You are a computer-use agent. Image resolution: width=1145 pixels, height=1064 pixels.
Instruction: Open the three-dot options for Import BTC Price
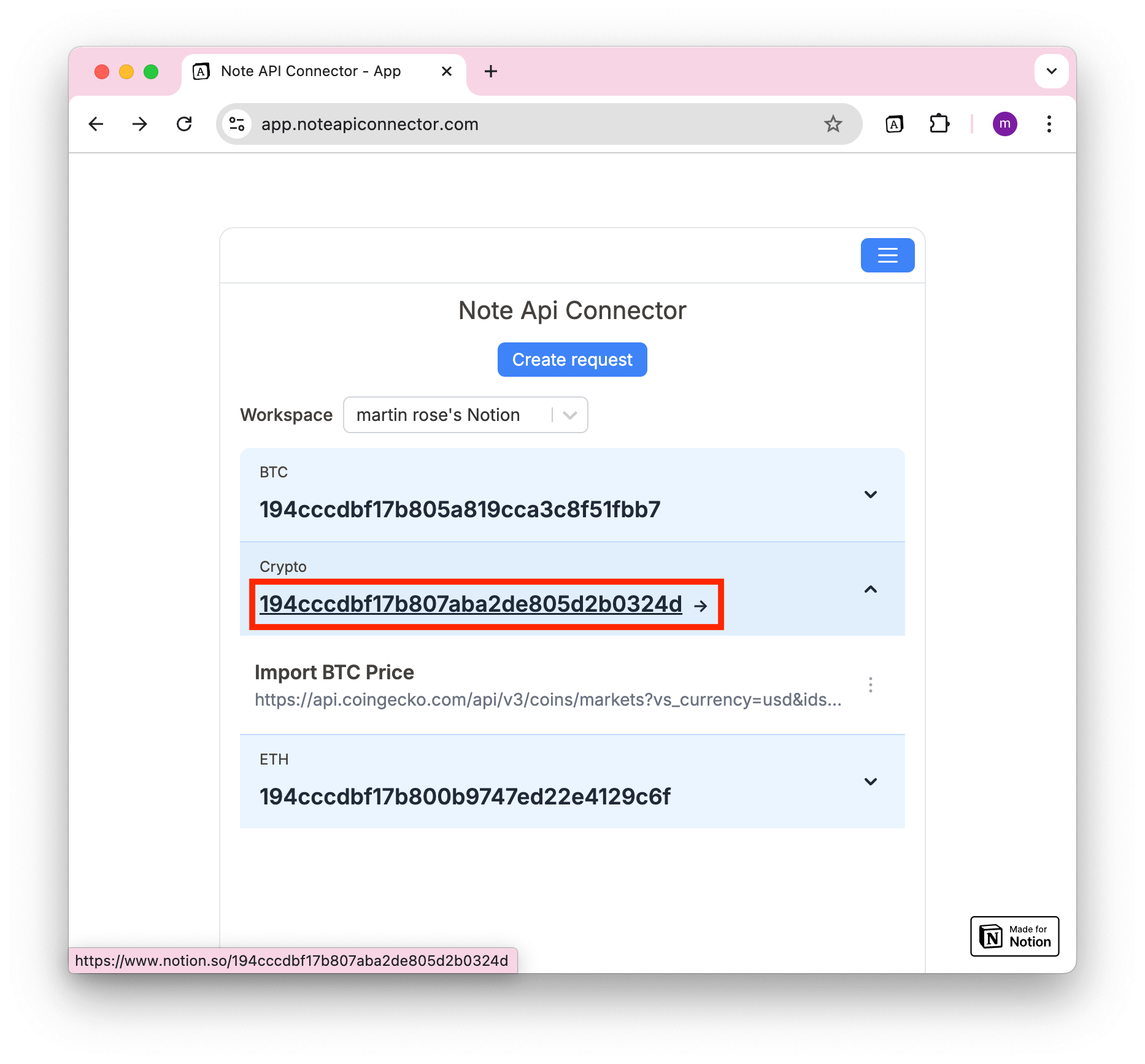coord(870,685)
